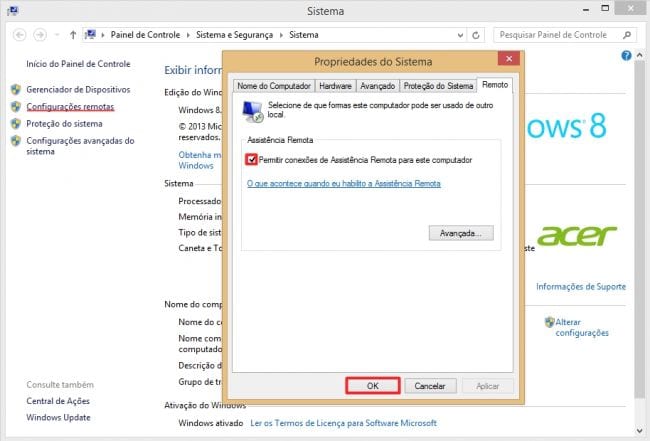This screenshot has height=441, width=650.
Task: Click Alterar configurações link
Action: coord(582,327)
